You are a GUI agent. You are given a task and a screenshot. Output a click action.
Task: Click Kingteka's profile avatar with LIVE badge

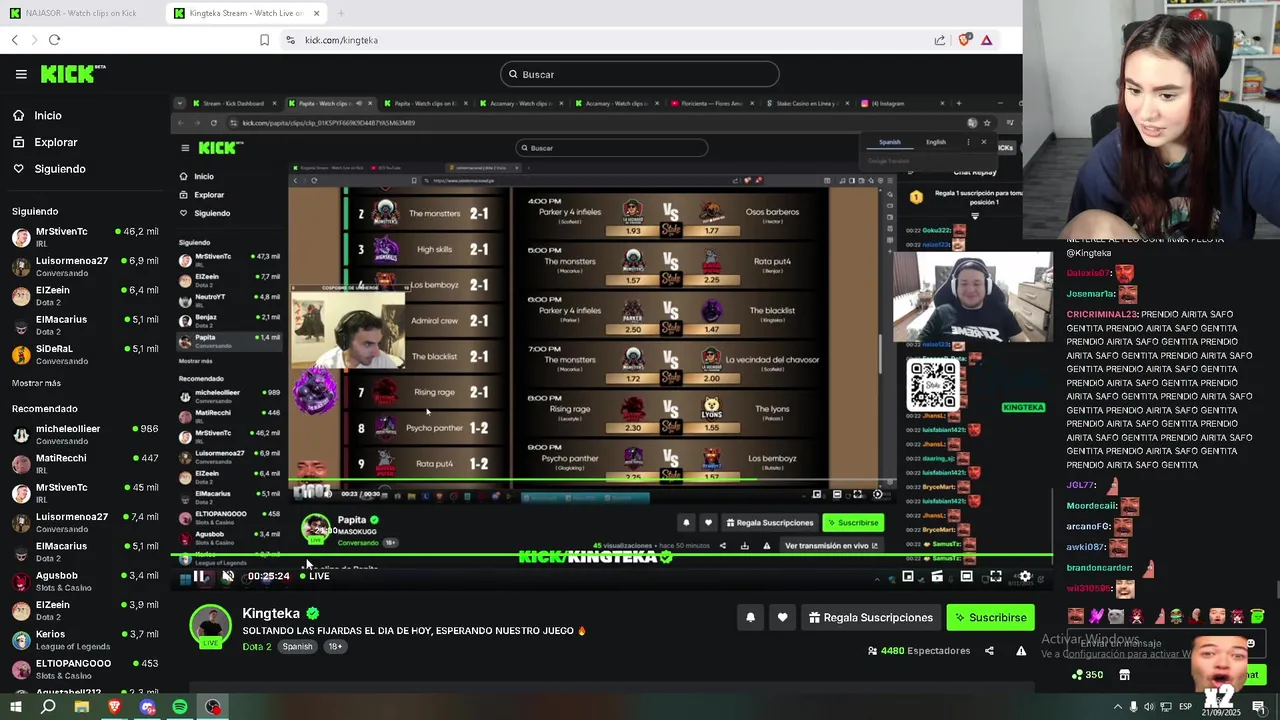point(210,627)
